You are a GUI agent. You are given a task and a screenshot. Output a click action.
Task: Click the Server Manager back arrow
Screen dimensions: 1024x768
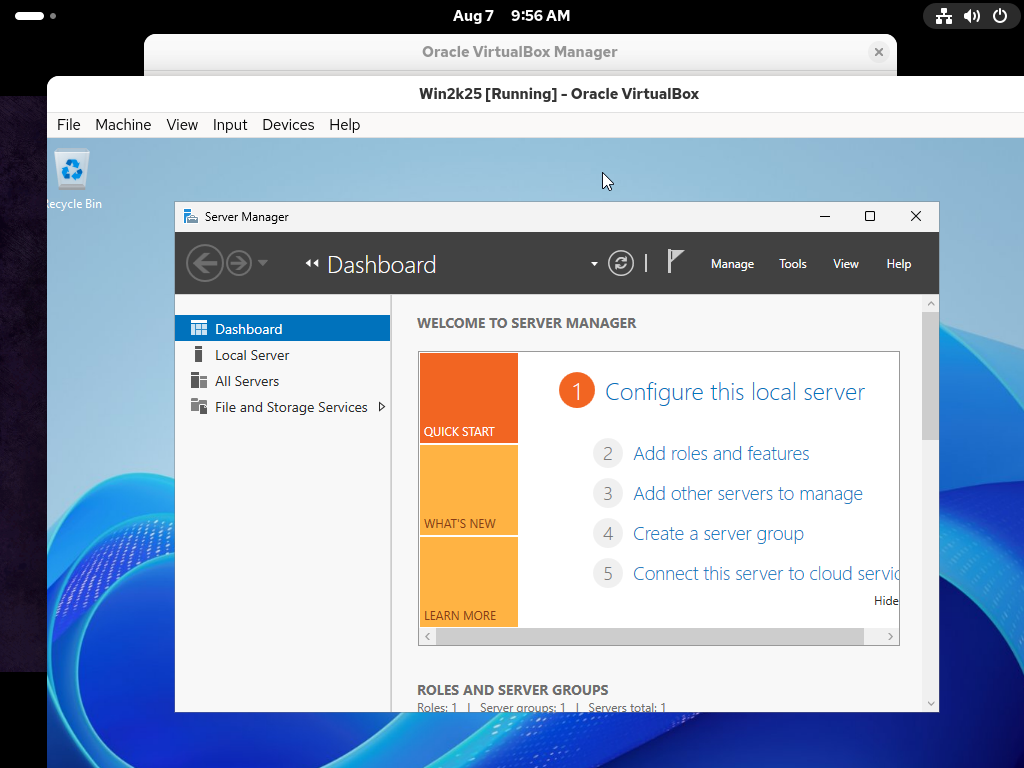tap(204, 264)
